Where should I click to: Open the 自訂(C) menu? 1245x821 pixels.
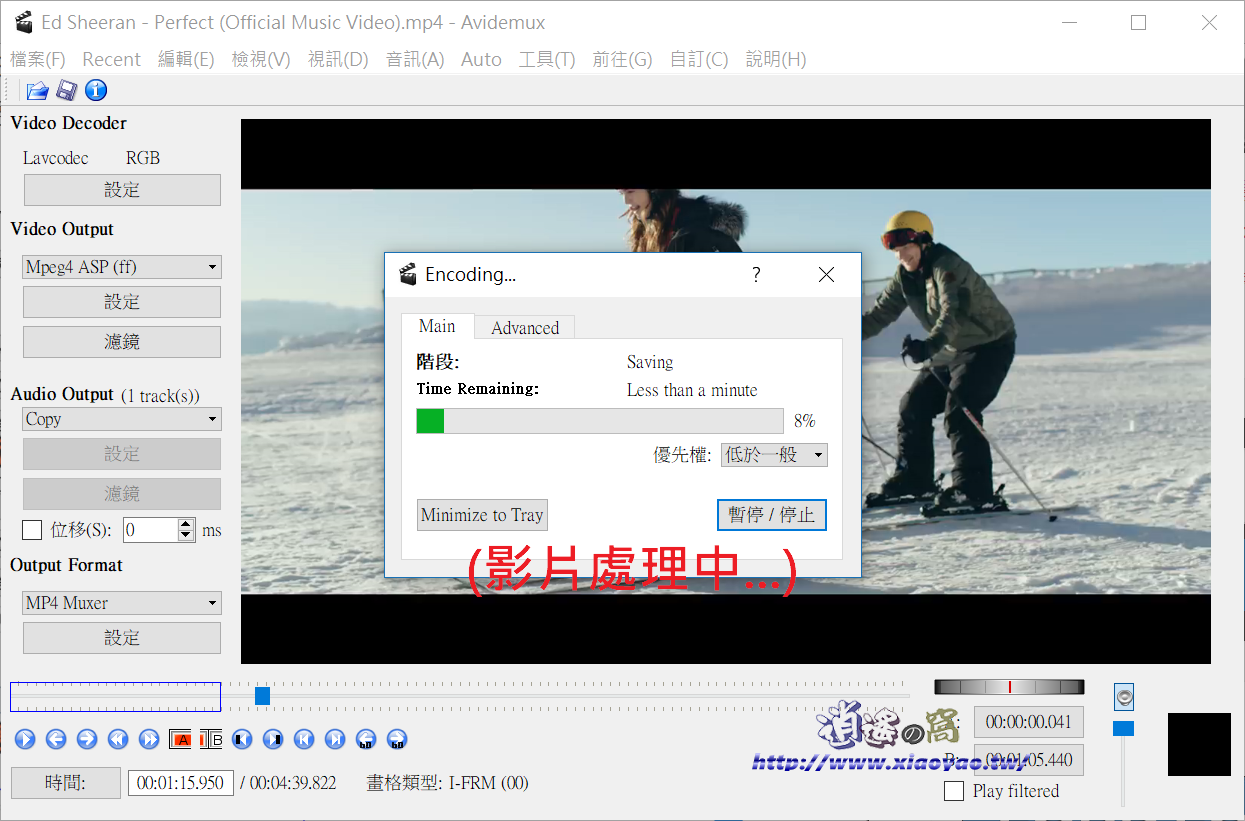pos(699,59)
